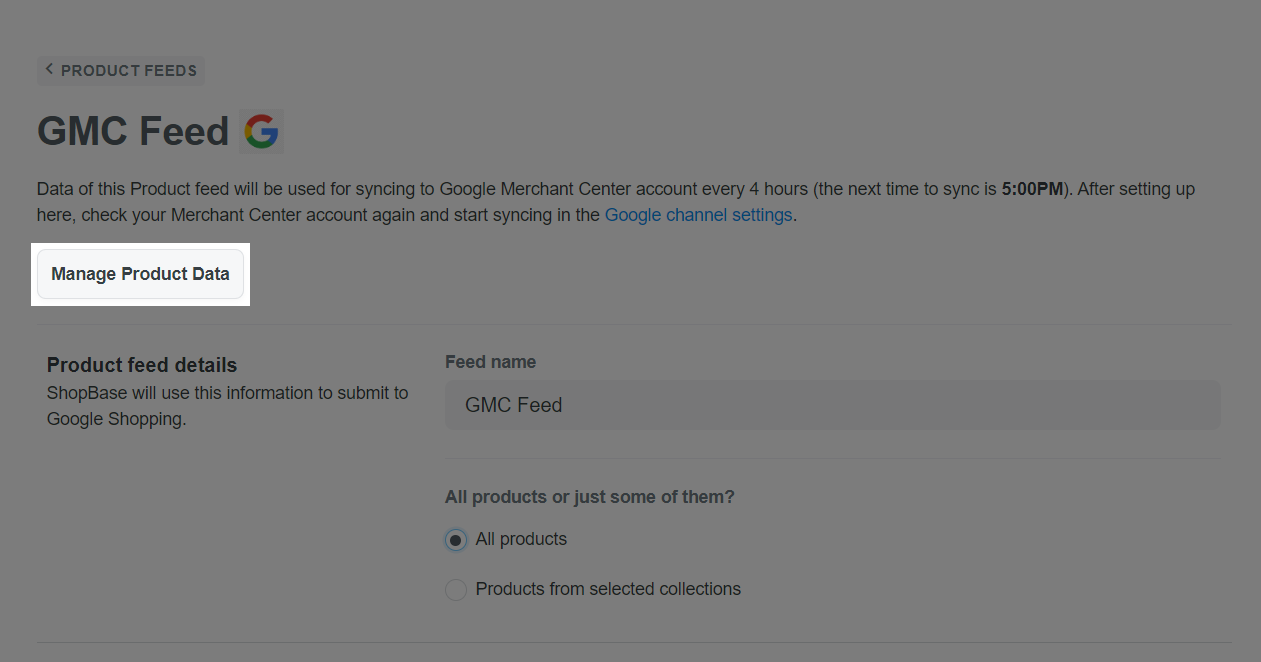Image resolution: width=1261 pixels, height=662 pixels.
Task: Select the All products option
Action: coord(456,540)
